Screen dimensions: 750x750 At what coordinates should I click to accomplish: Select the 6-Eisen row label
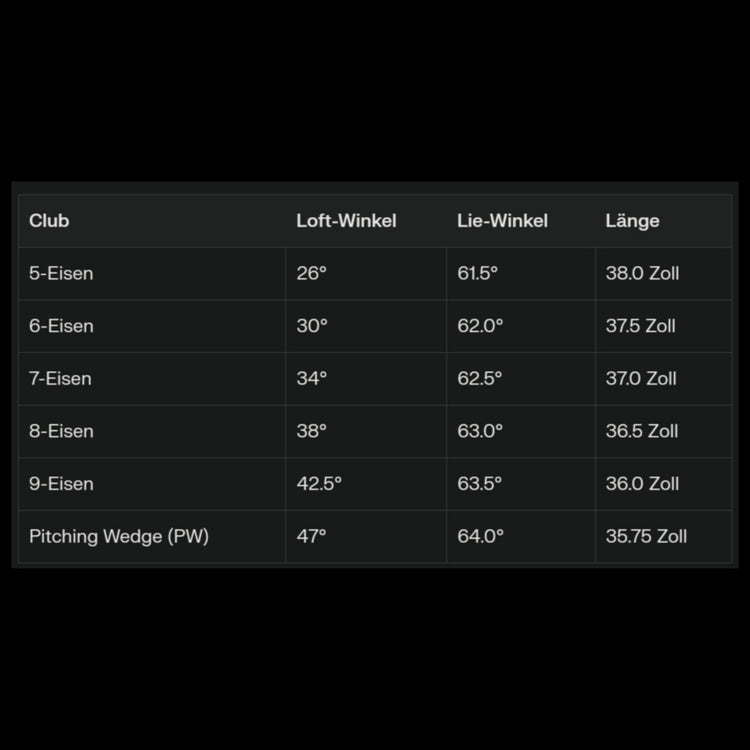coord(61,326)
